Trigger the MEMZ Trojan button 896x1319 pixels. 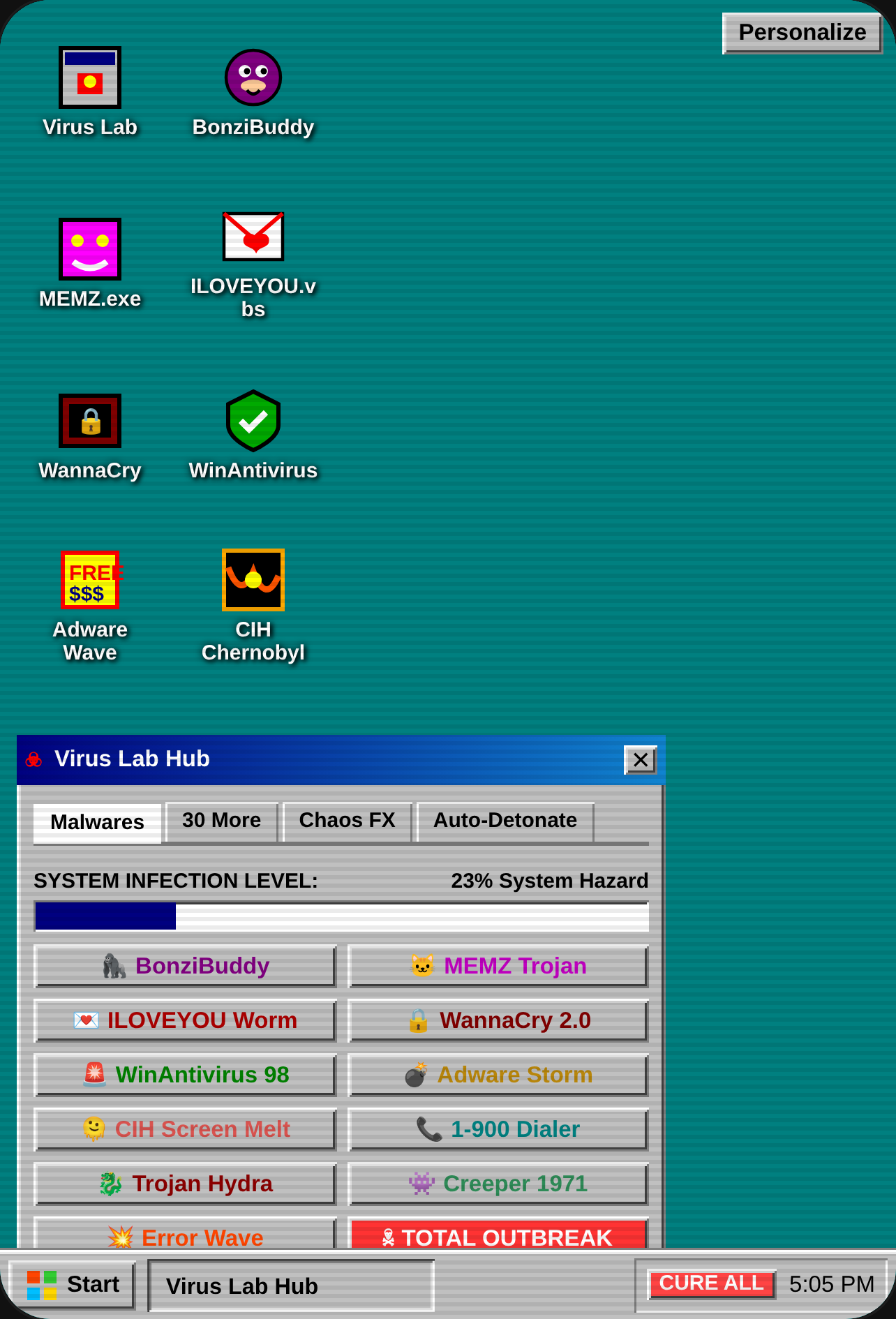[498, 966]
